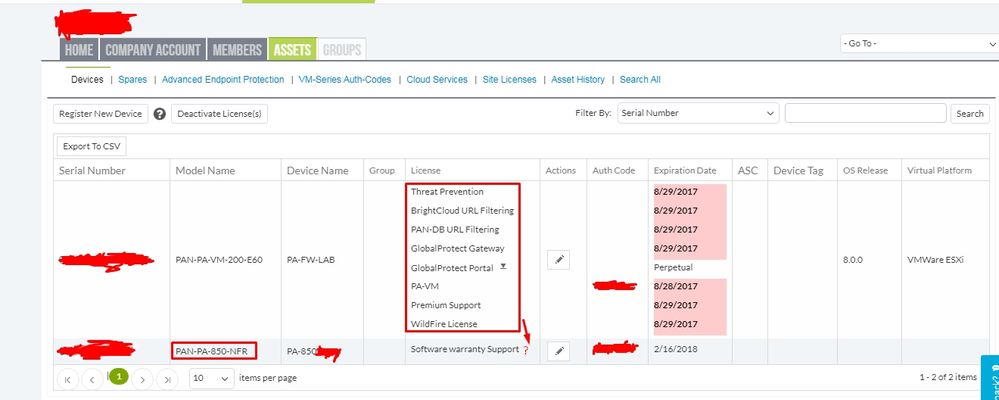This screenshot has height=400, width=999.
Task: Click the PAN-PA-850-NFR model cell
Action: pyautogui.click(x=214, y=351)
